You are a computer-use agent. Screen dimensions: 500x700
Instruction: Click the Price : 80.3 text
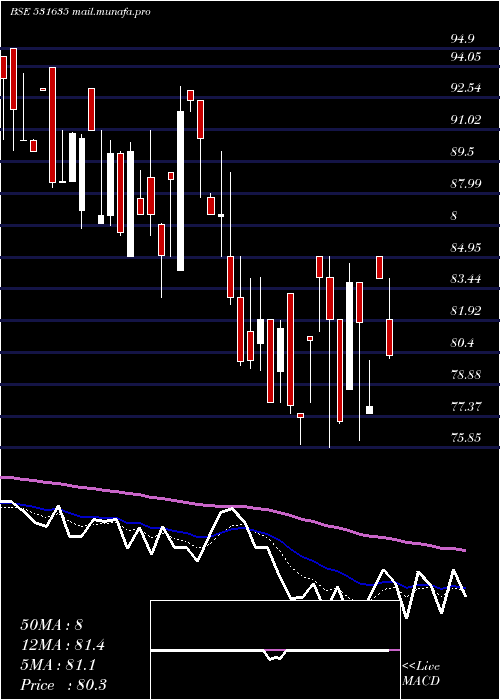coord(63,685)
